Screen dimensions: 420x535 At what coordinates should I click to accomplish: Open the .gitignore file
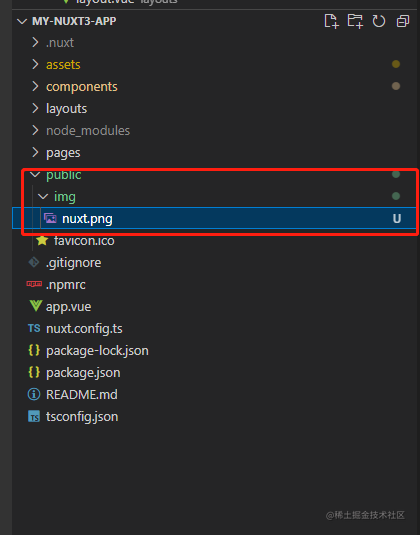tap(214, 263)
